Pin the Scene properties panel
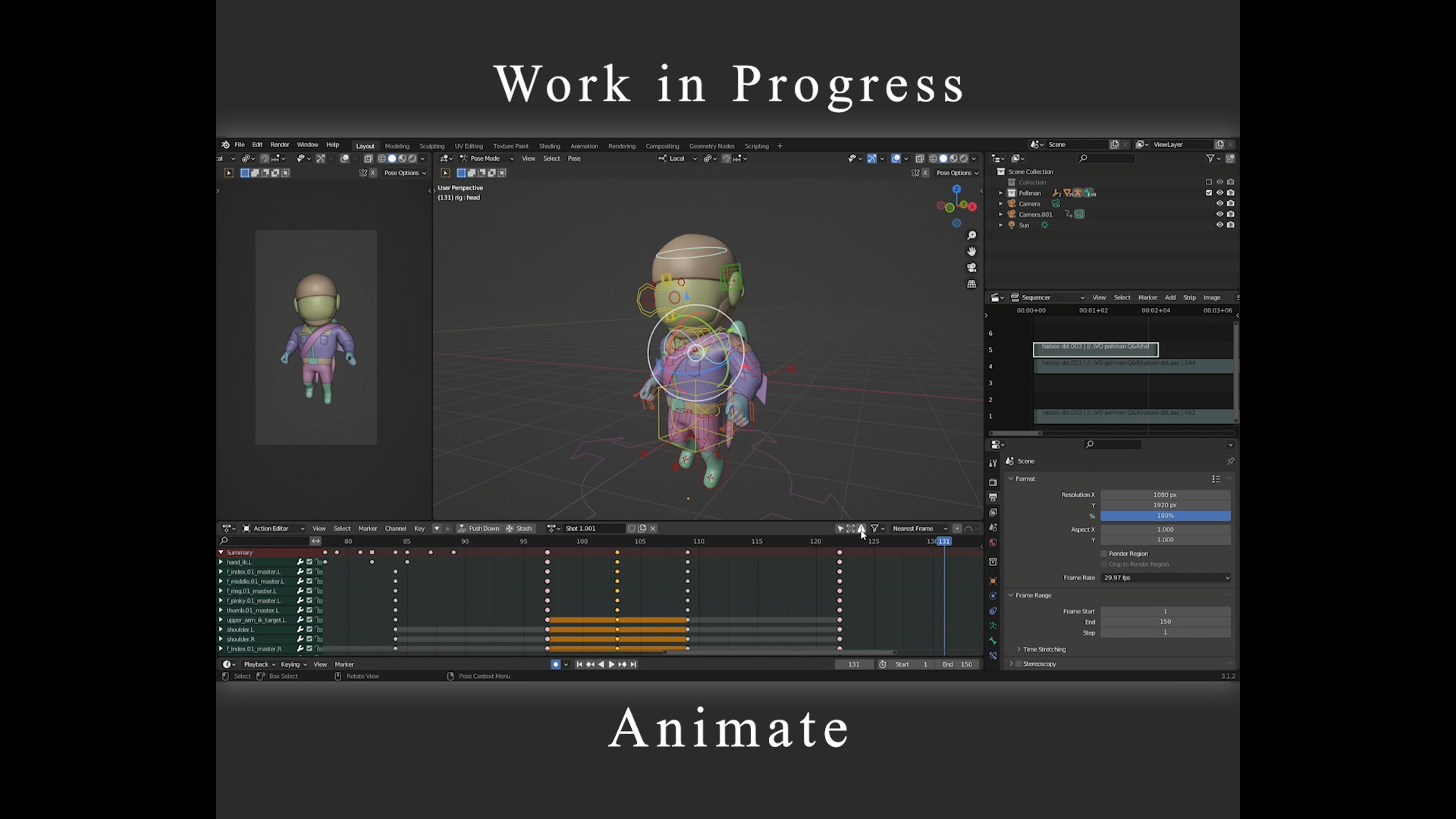 (1230, 461)
